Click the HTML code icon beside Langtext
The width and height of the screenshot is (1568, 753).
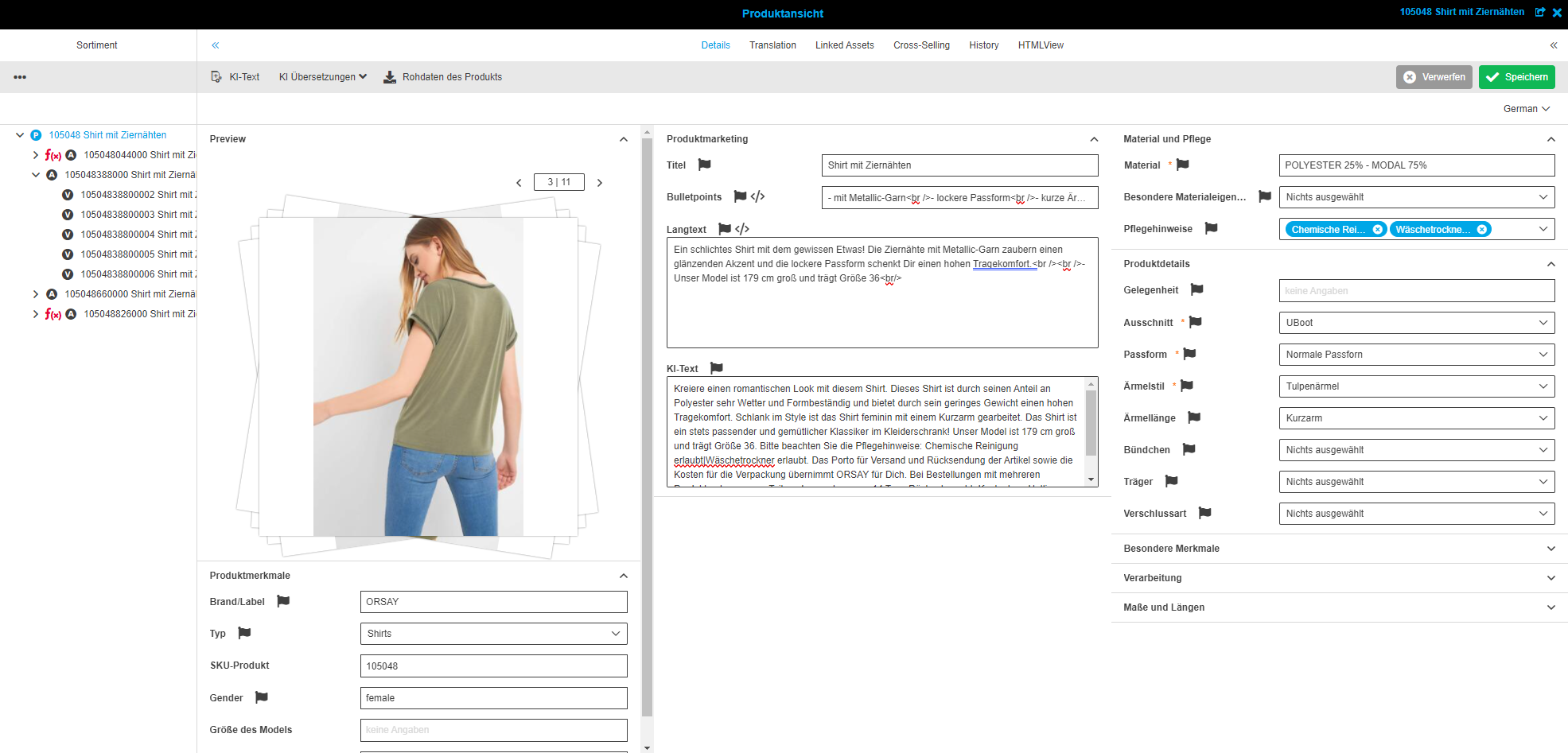pos(742,229)
